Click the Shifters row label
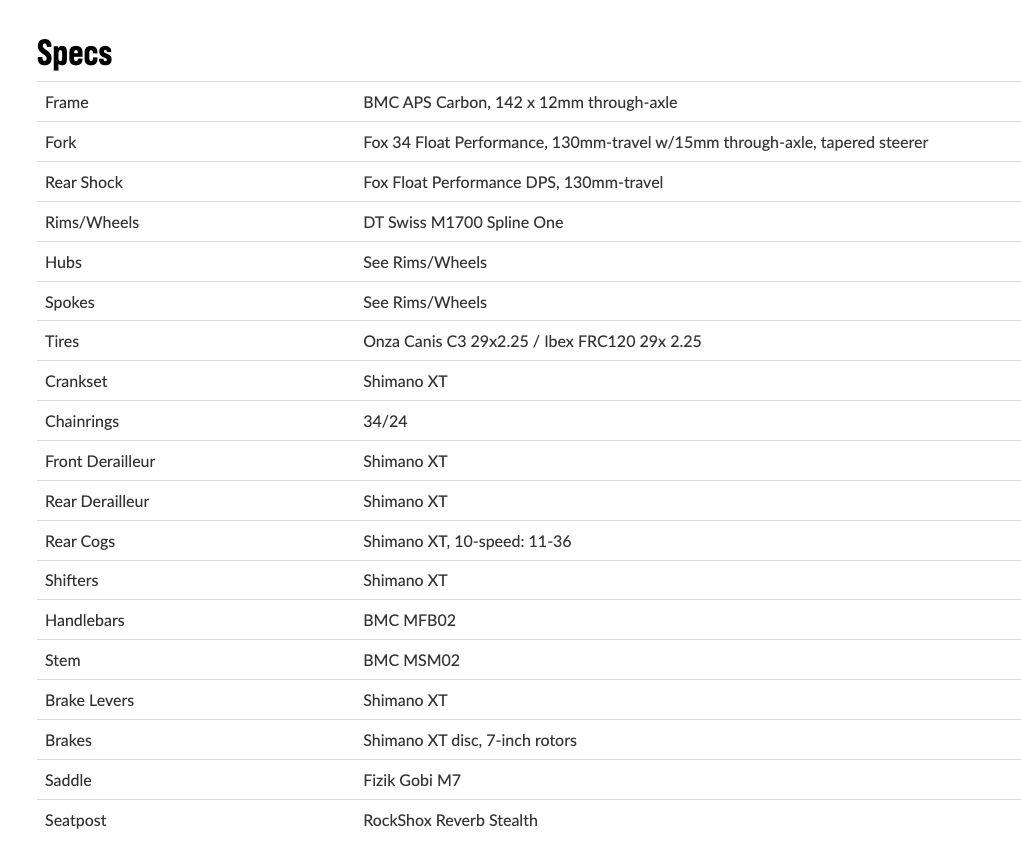This screenshot has width=1021, height=852. click(72, 580)
